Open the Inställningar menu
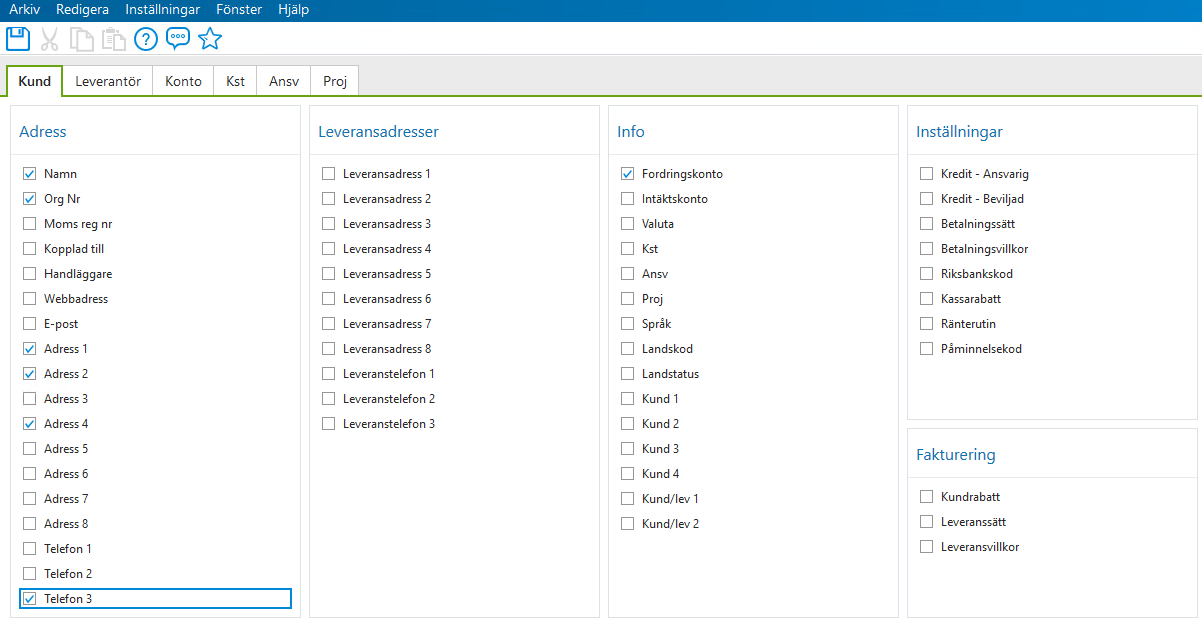Viewport: 1202px width, 621px height. click(162, 9)
